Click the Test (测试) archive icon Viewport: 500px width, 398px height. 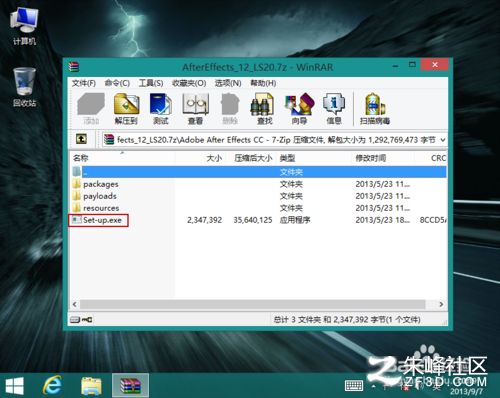point(161,109)
